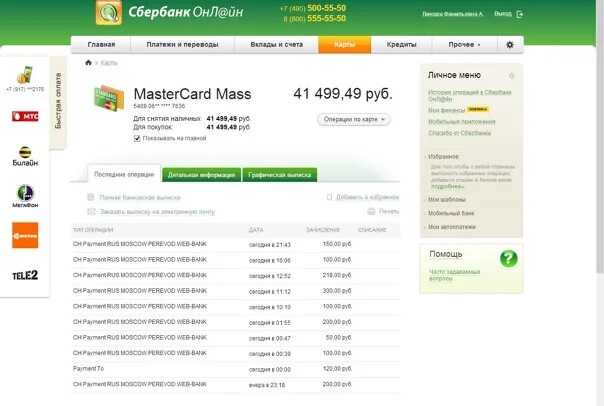
Task: Click the email statement order icon
Action: (91, 211)
